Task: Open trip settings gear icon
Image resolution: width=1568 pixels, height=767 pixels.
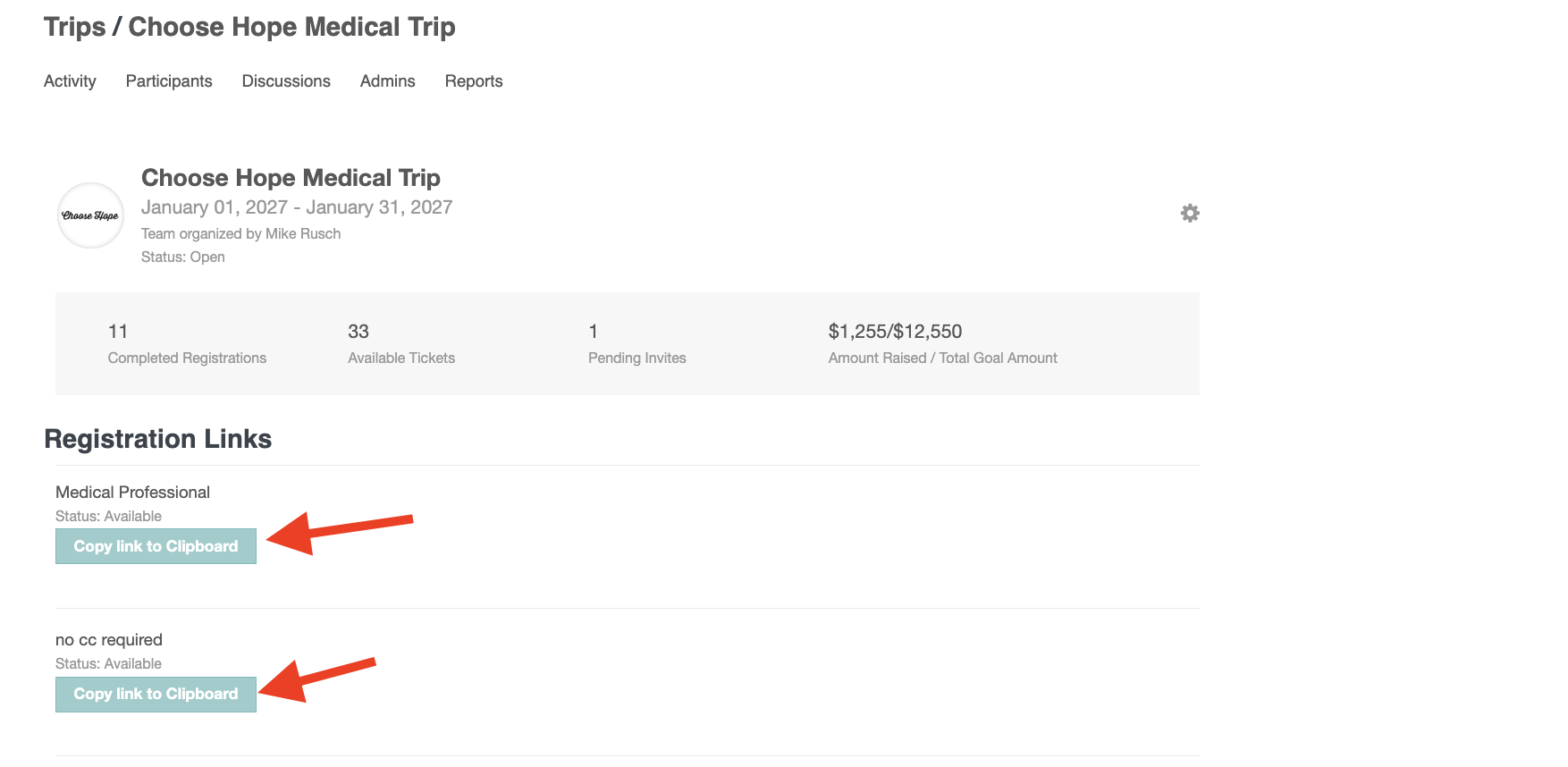Action: pos(1189,213)
